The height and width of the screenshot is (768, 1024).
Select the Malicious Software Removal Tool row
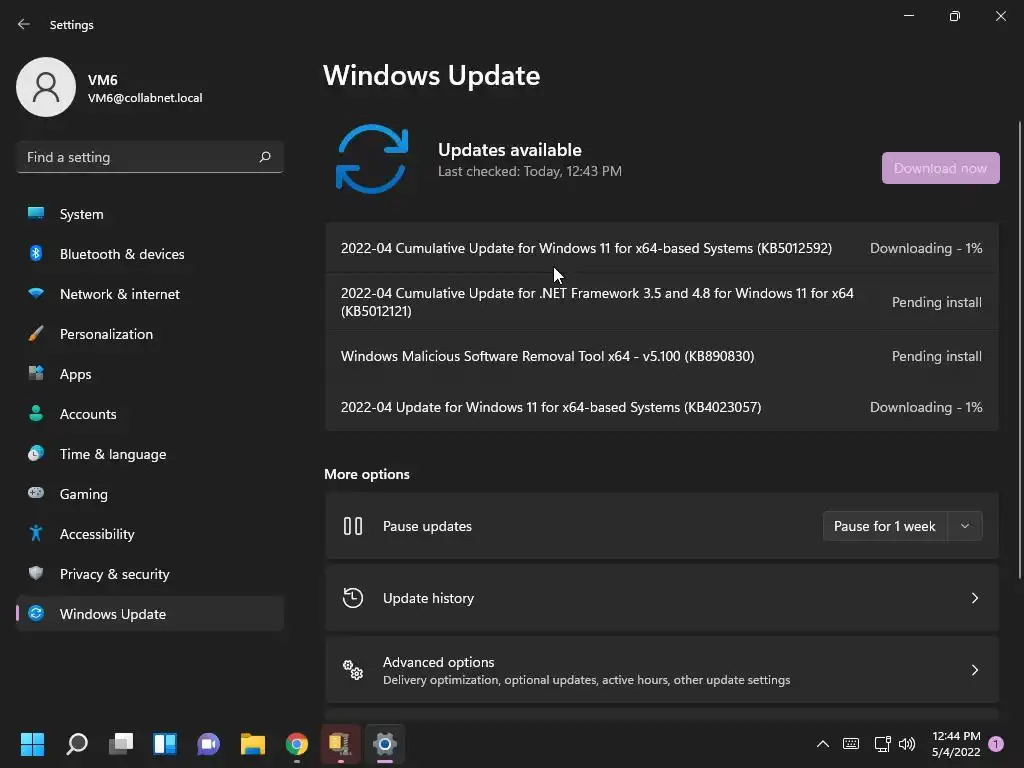(x=662, y=356)
